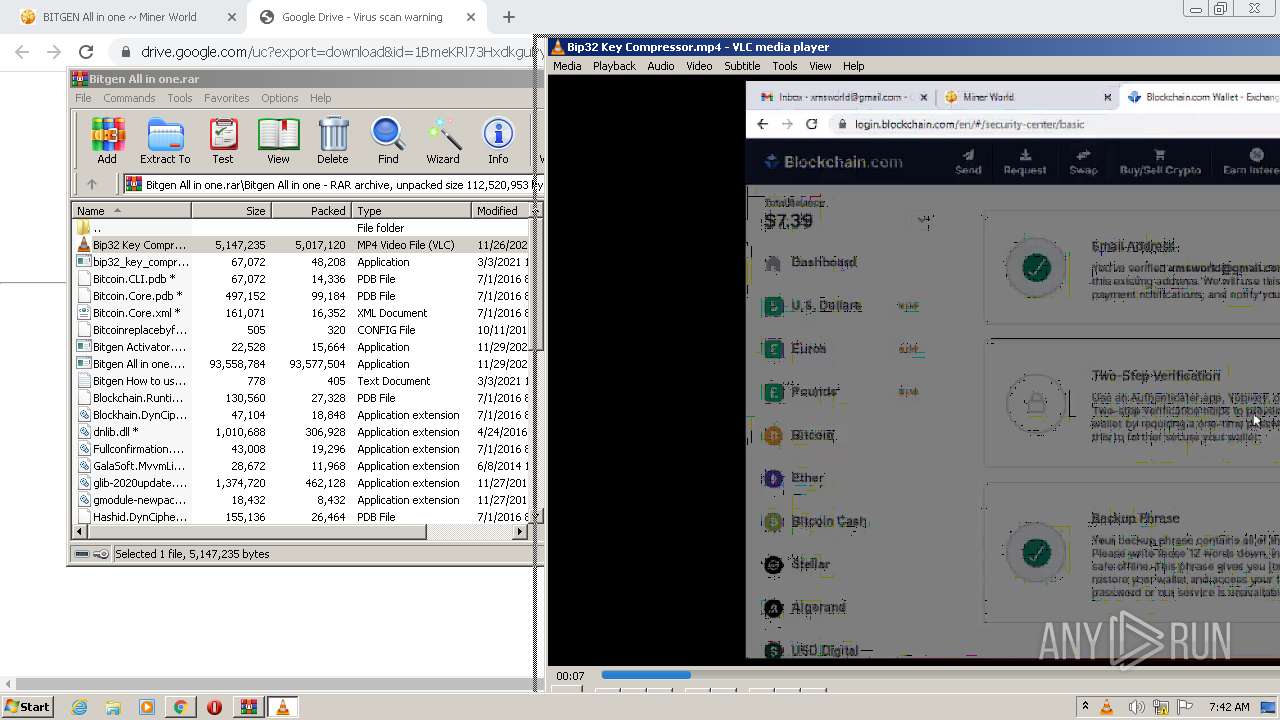
Task: Click the VLC playback seek bar
Action: 940,675
